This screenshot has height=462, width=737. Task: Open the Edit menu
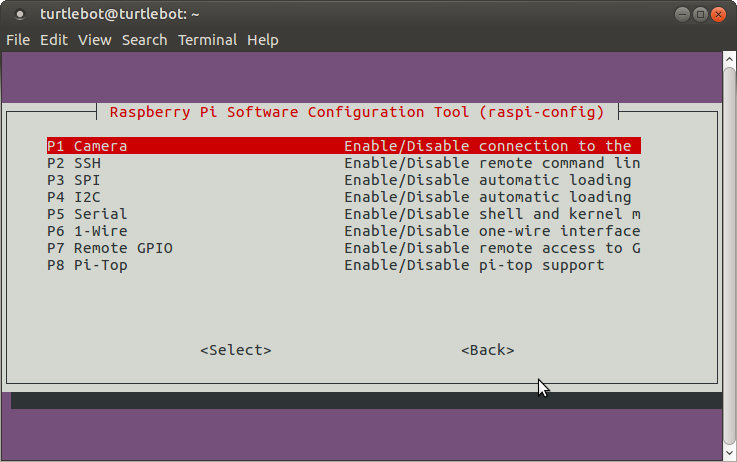point(53,40)
